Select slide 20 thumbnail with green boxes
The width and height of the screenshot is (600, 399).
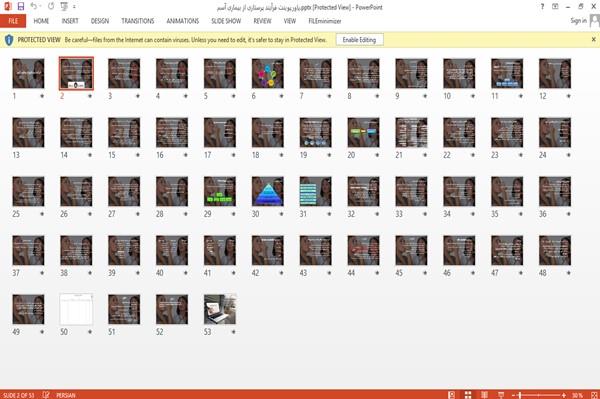364,132
